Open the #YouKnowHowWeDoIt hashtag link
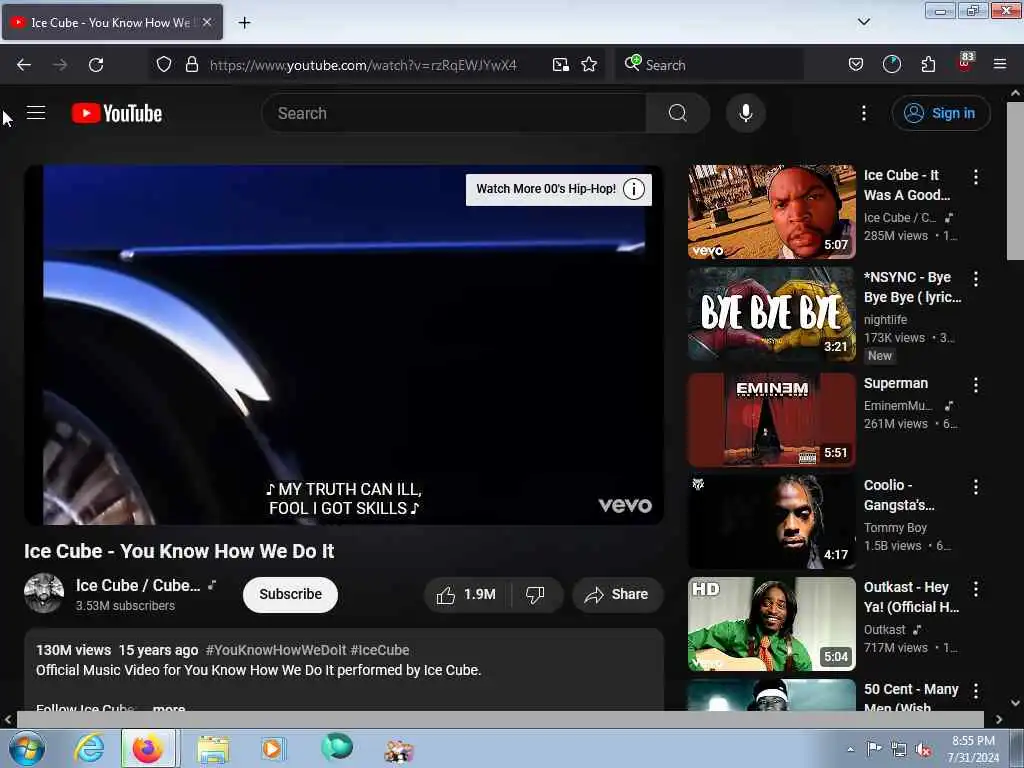The height and width of the screenshot is (768, 1024). pyautogui.click(x=276, y=650)
